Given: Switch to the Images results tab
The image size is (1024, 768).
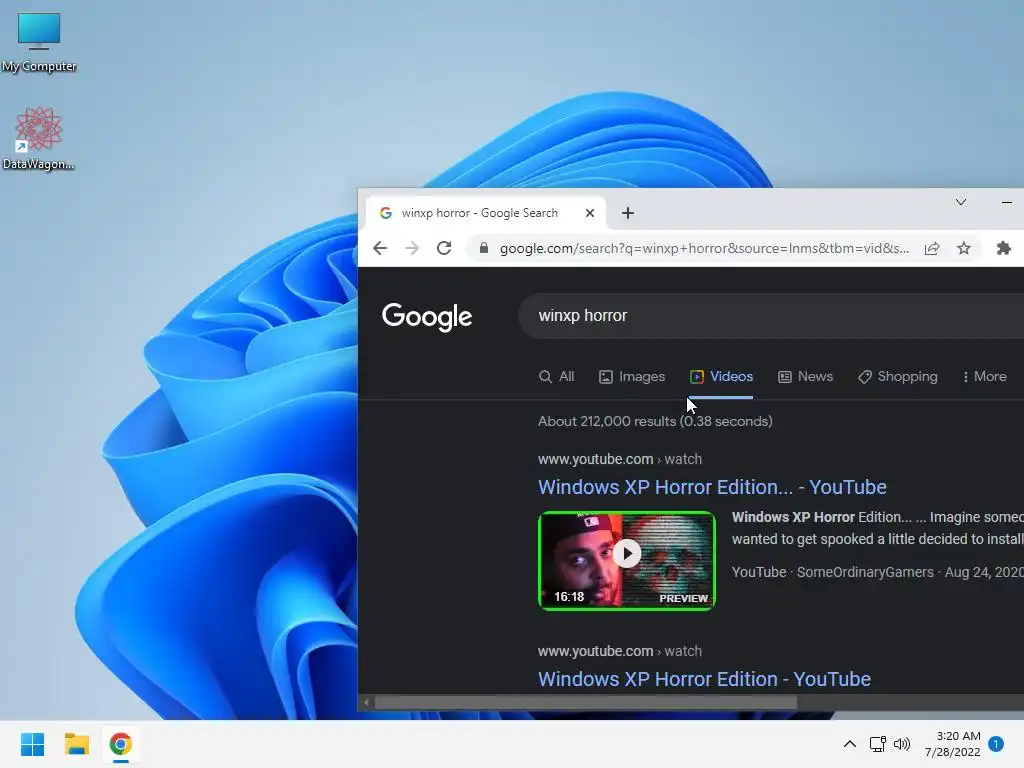Looking at the screenshot, I should click(x=632, y=377).
